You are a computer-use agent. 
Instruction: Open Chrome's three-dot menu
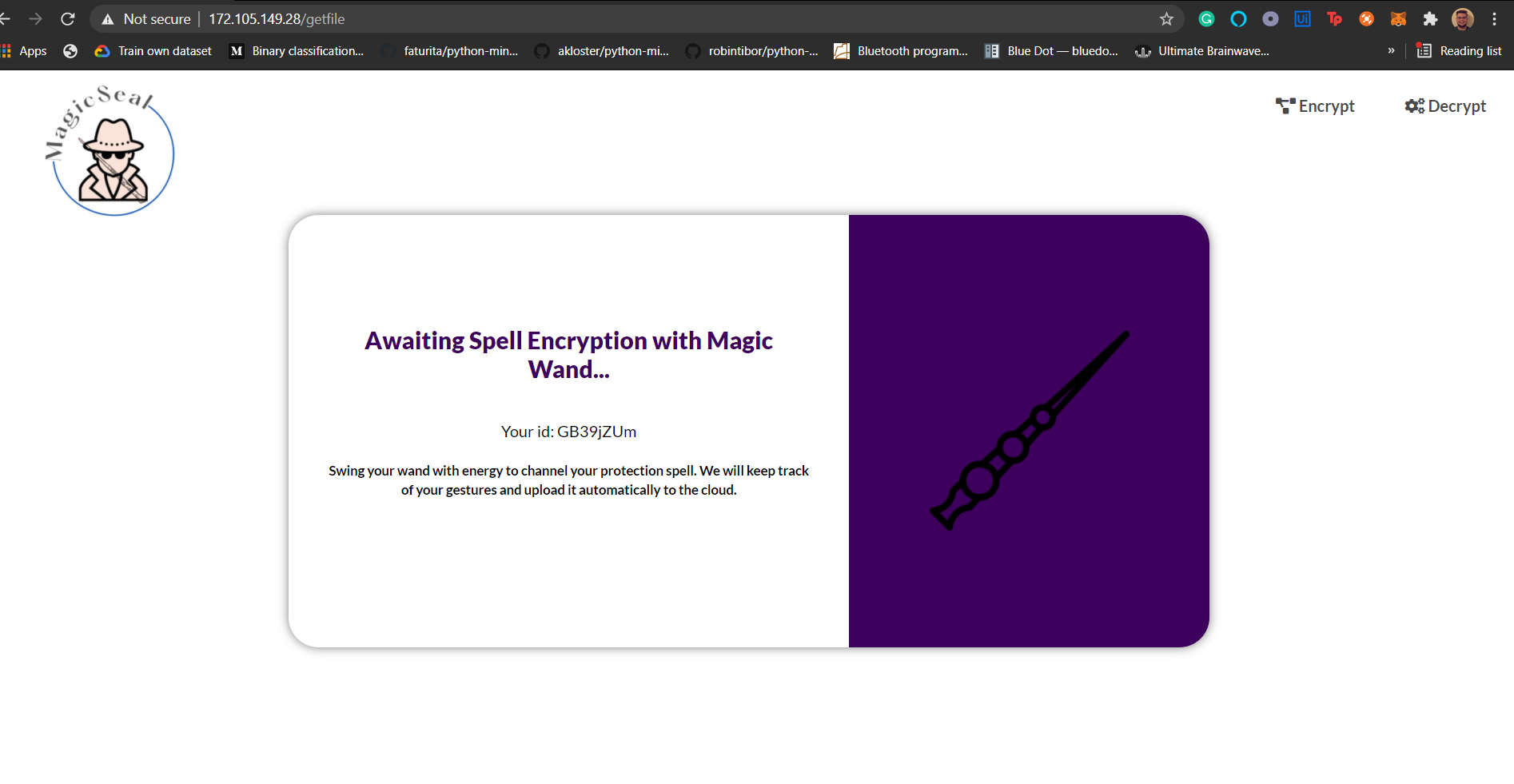point(1494,19)
